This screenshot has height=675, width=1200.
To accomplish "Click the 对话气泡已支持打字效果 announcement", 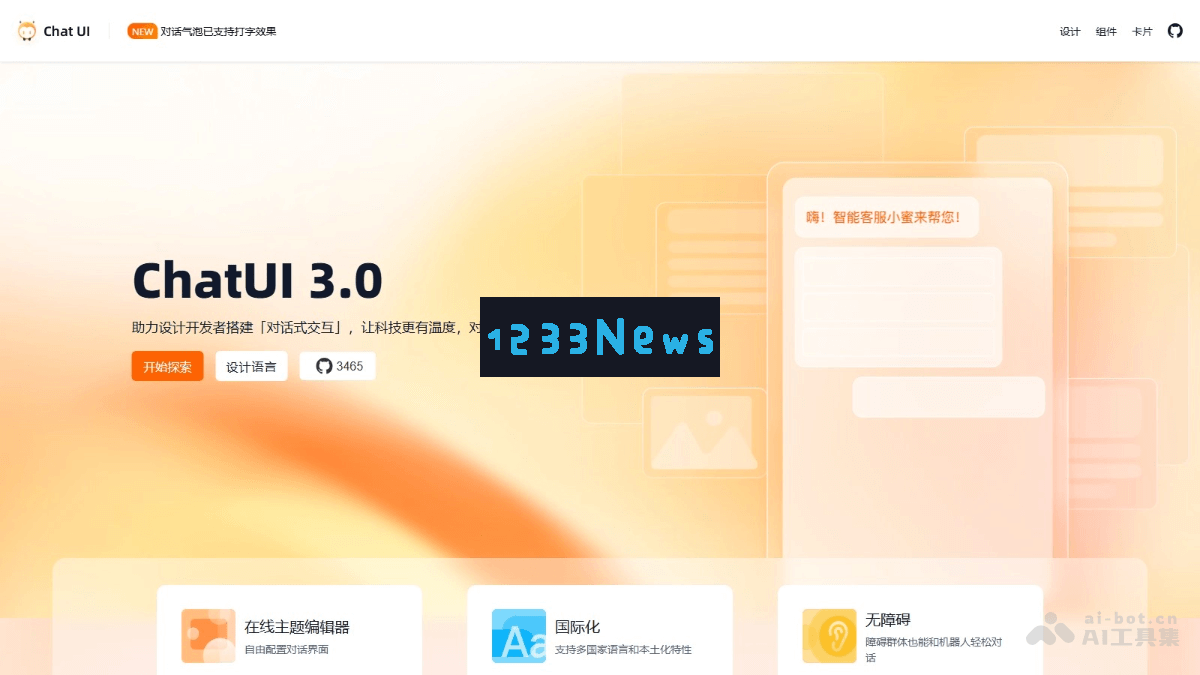I will click(x=218, y=31).
